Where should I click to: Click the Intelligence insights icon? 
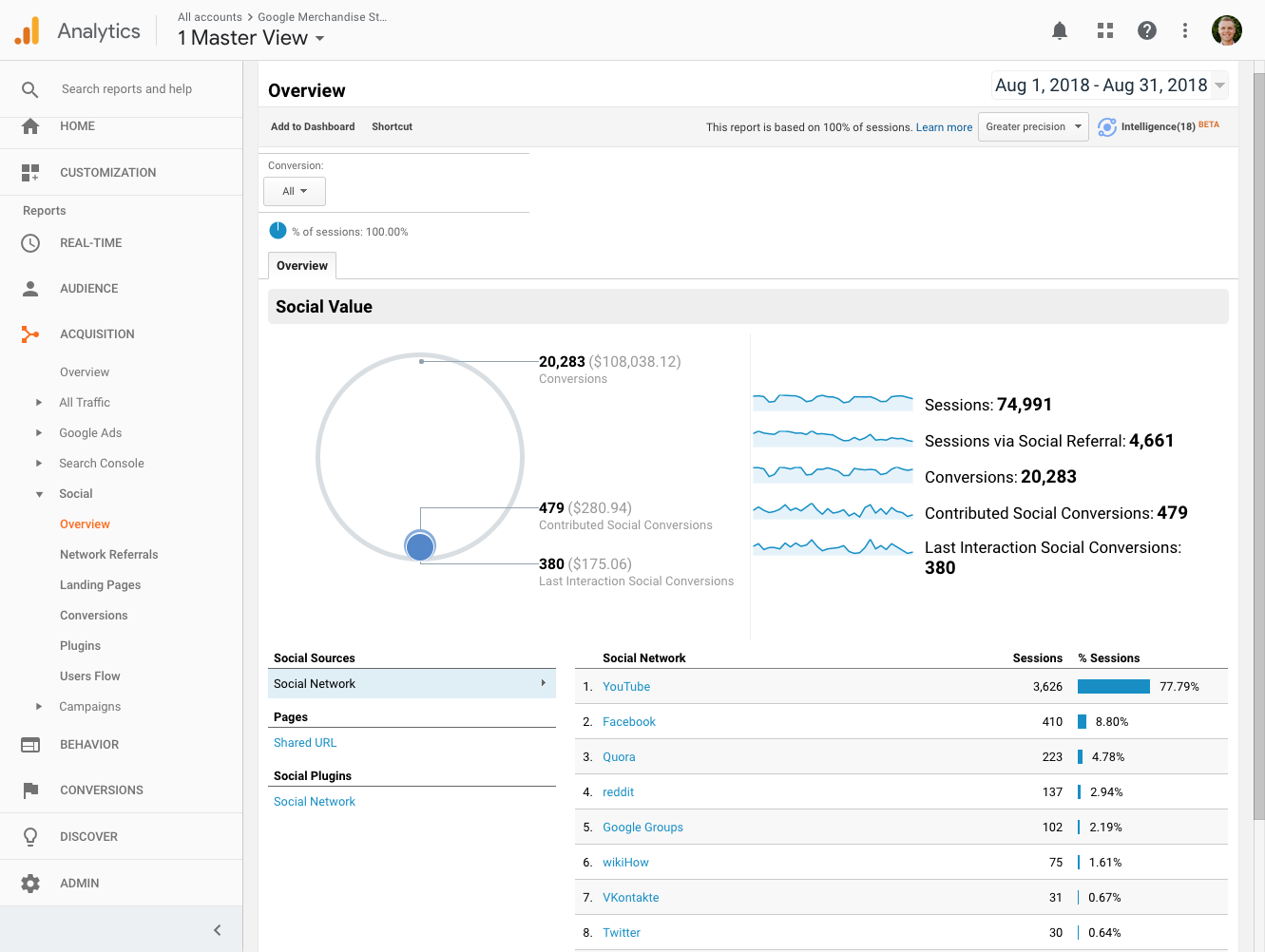1107,127
